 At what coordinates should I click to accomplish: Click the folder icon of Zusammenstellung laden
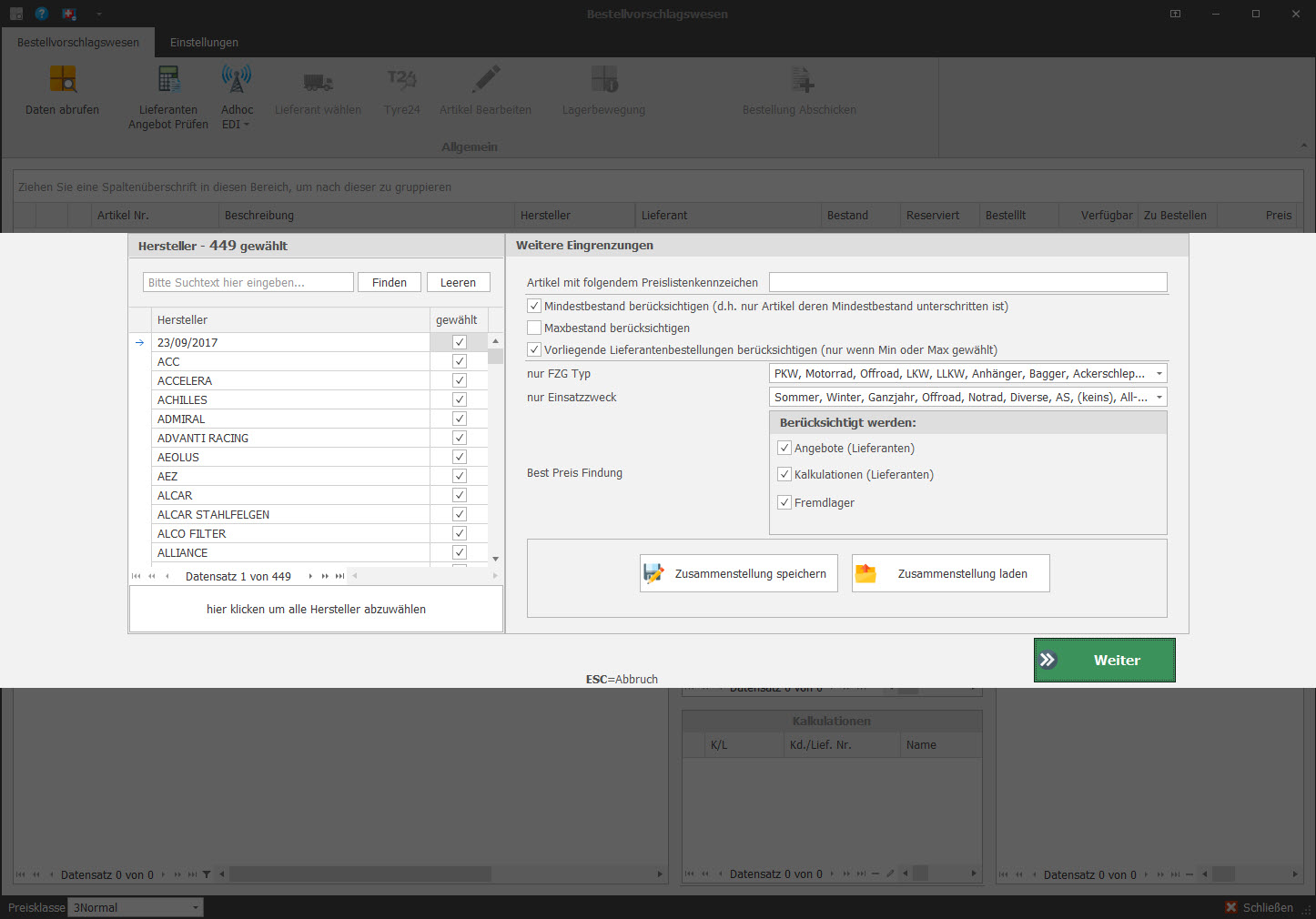tap(866, 573)
